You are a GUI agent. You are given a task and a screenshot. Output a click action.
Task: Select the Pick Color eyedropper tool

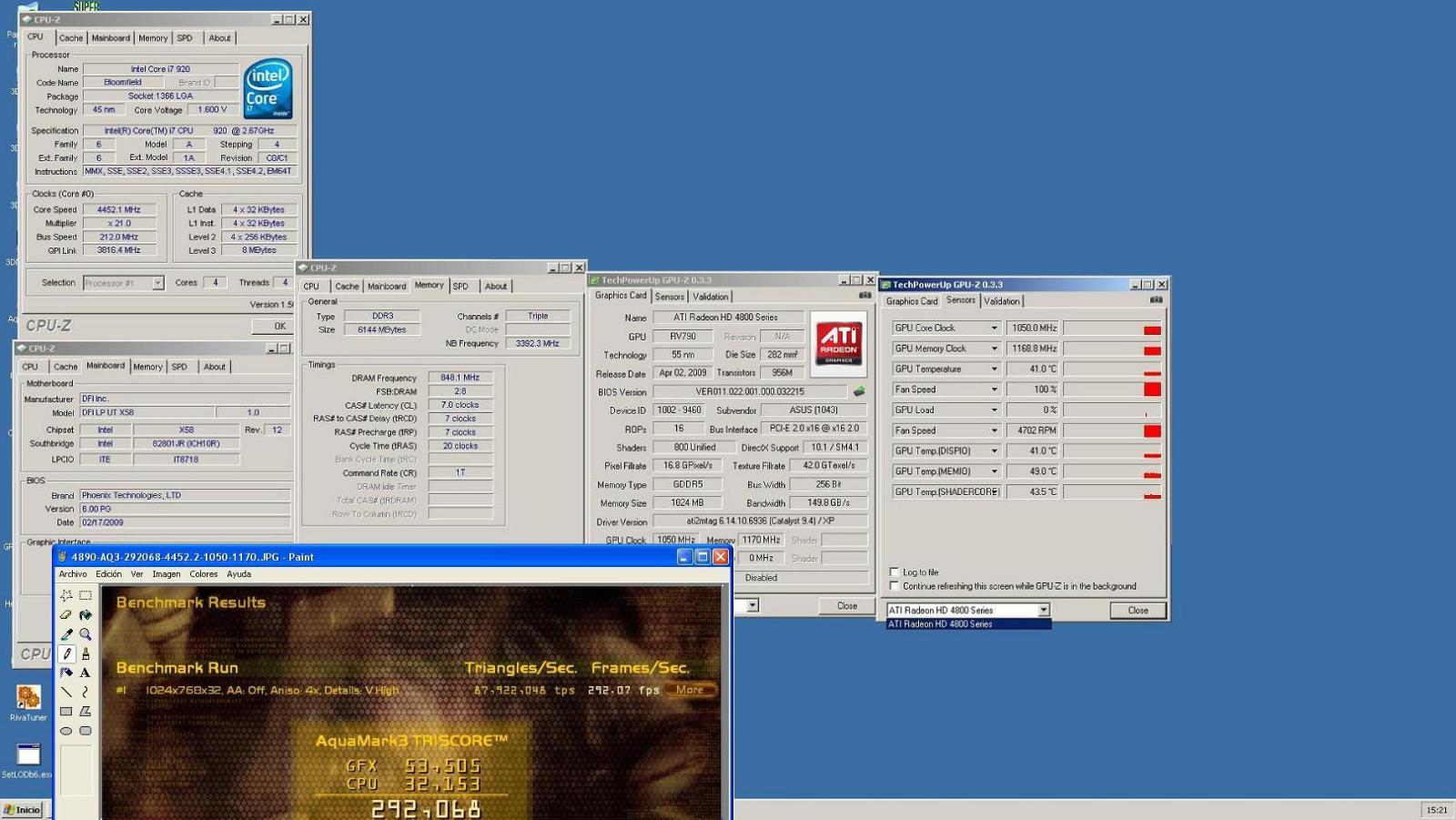click(x=66, y=634)
